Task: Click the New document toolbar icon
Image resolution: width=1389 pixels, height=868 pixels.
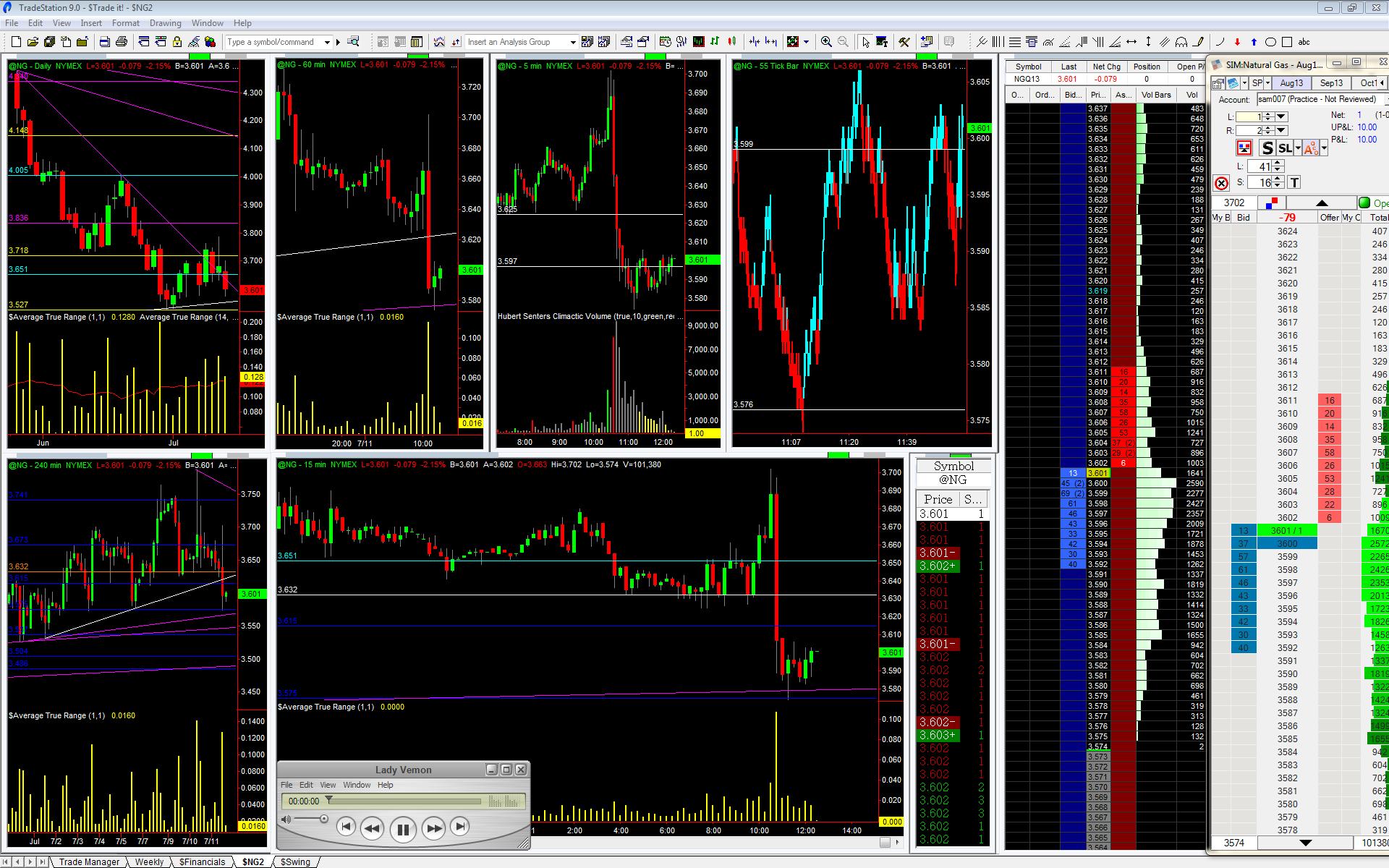Action: [16, 42]
